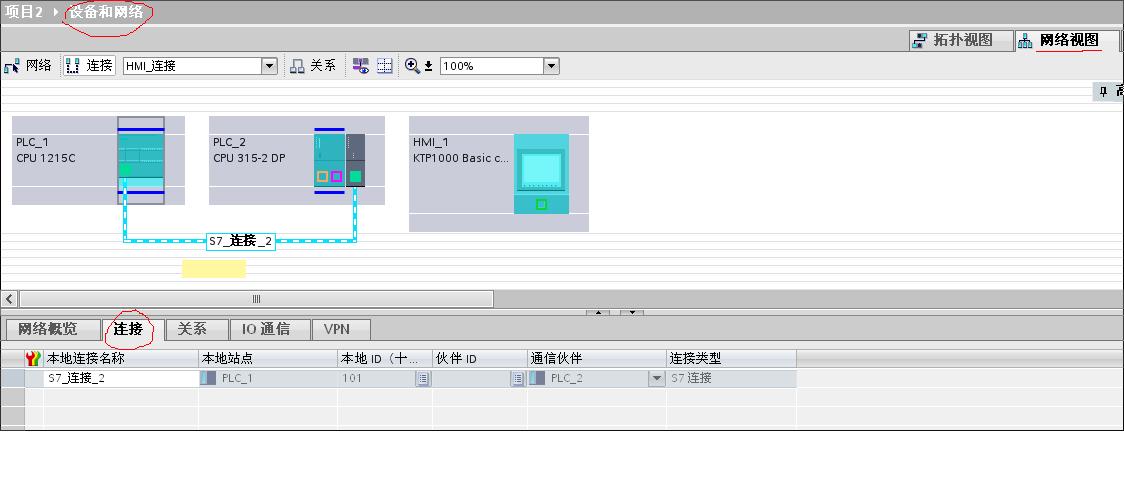Click the 本地站点 column header
The height and width of the screenshot is (488, 1124).
coord(268,358)
